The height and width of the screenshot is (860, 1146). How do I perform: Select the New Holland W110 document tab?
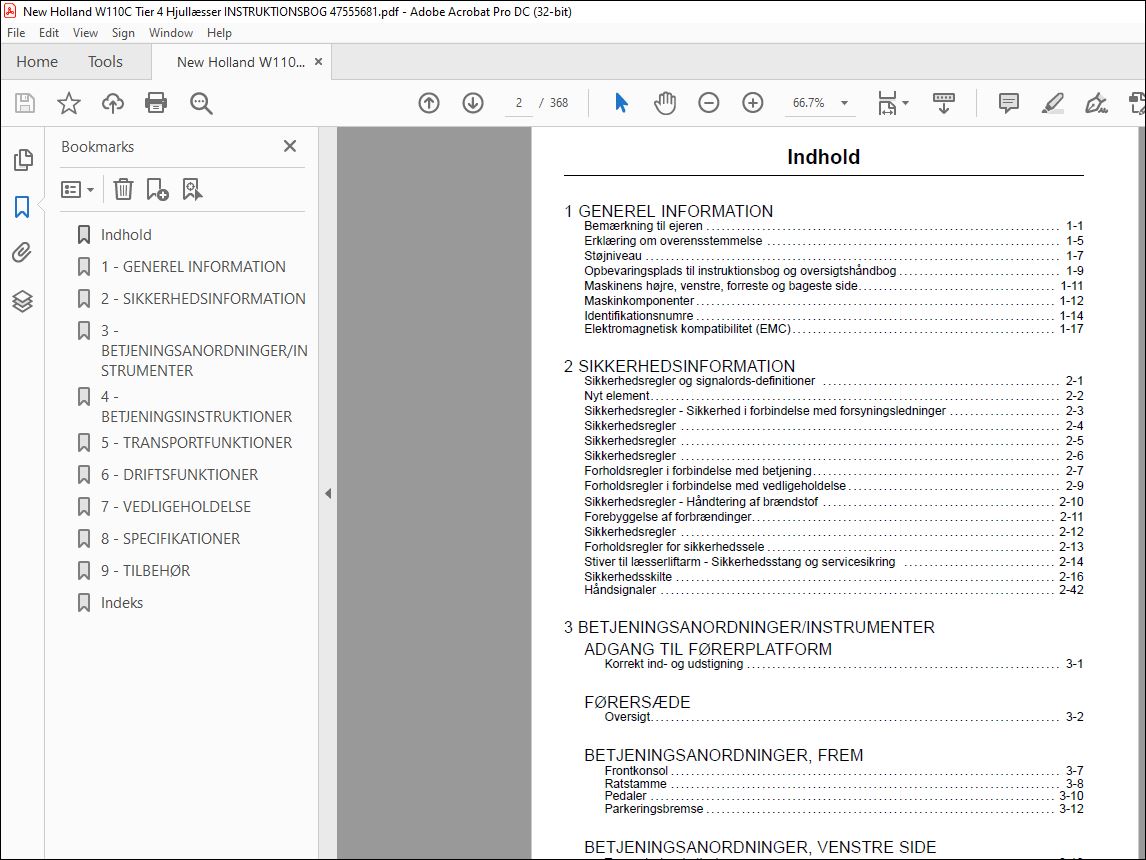pos(240,62)
